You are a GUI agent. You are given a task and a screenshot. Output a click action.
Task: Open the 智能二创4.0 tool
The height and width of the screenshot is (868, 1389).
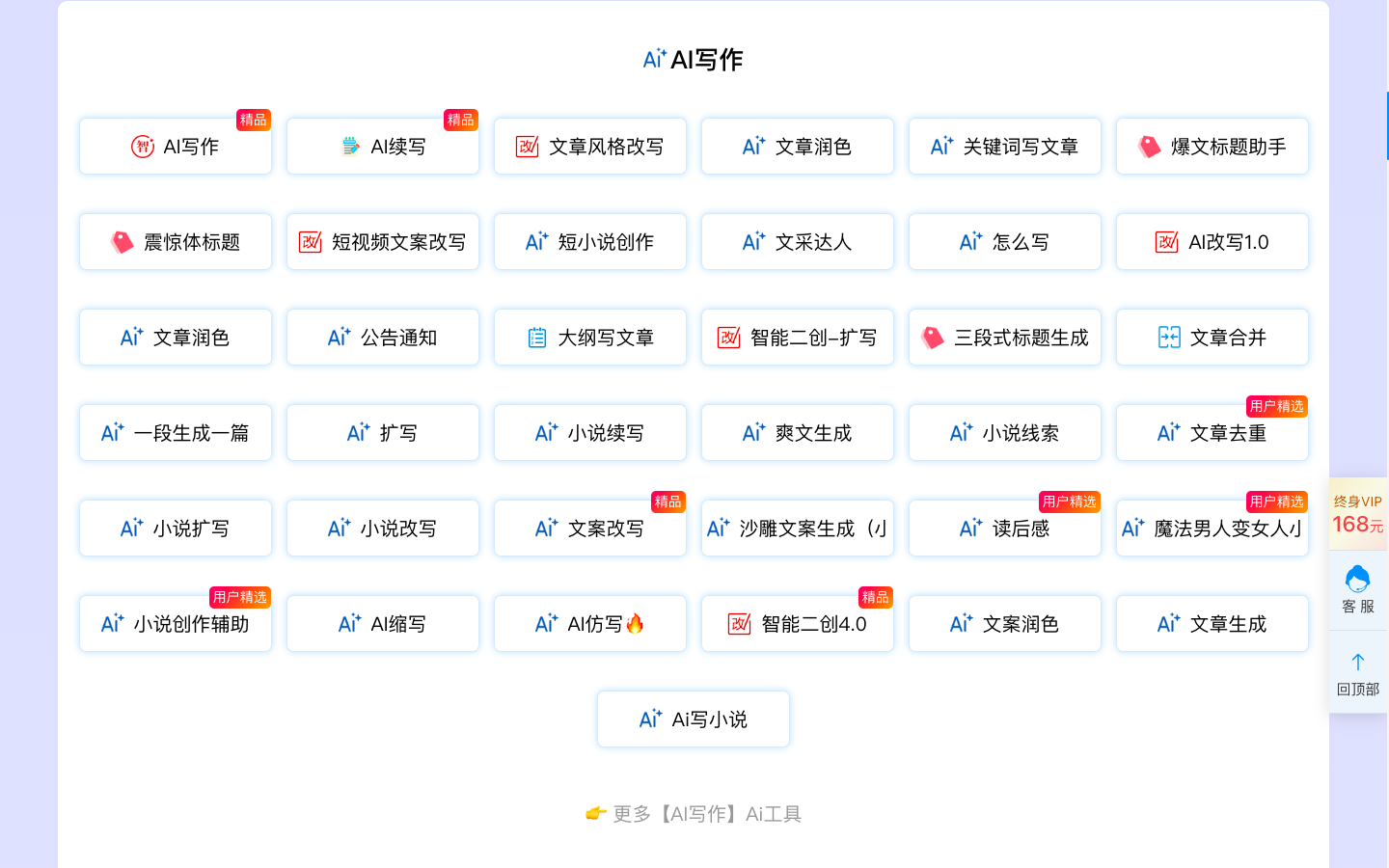[x=798, y=624]
